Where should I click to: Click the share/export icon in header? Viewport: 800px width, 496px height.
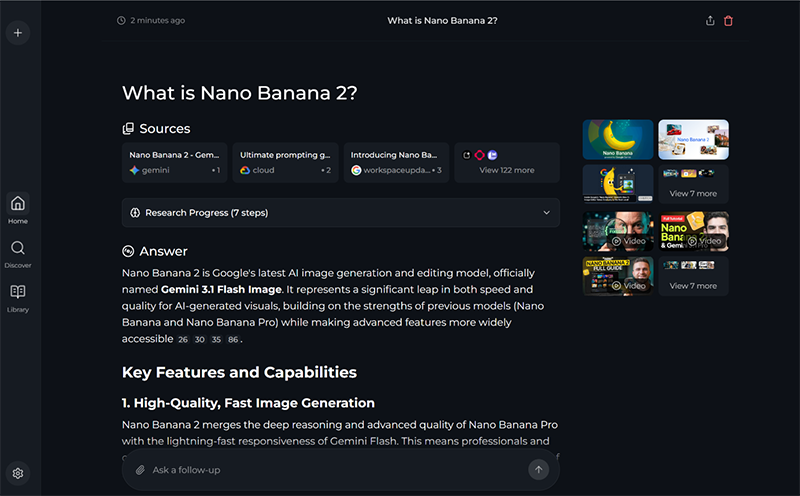[x=710, y=21]
